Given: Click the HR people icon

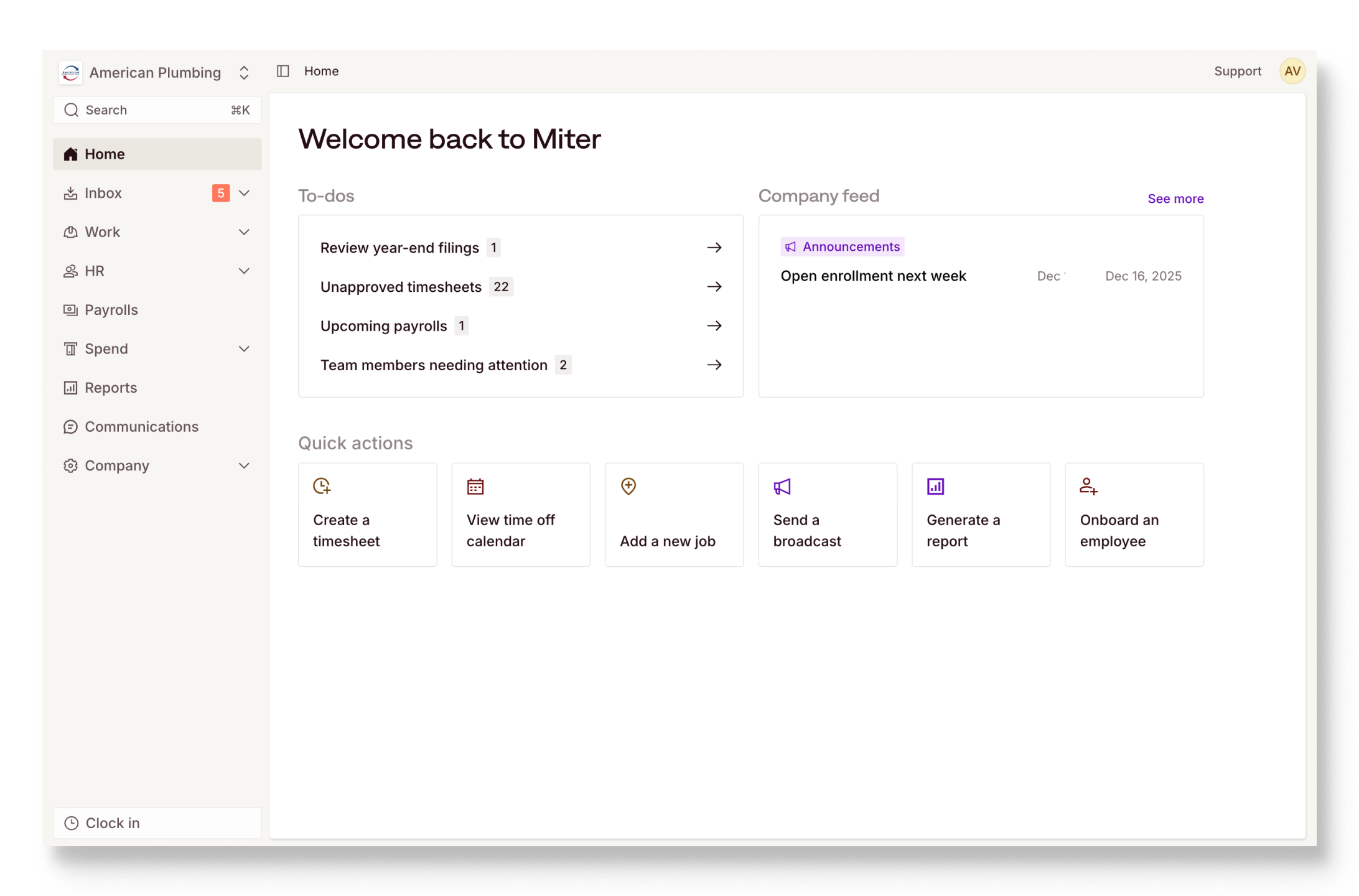Looking at the screenshot, I should 70,271.
